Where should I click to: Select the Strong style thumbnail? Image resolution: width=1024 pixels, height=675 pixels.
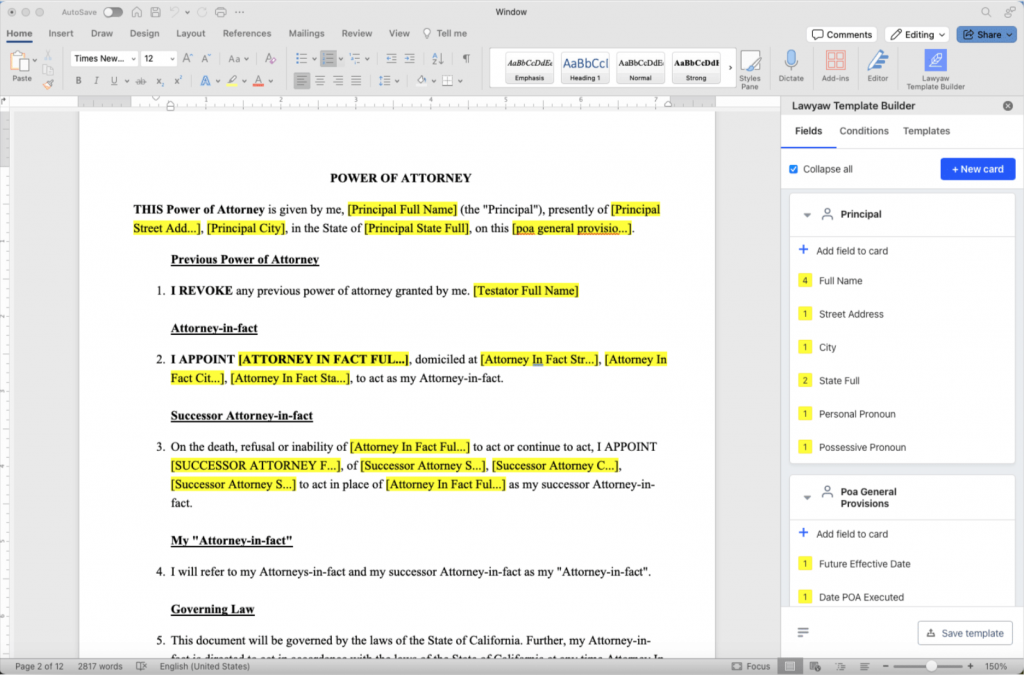point(696,68)
